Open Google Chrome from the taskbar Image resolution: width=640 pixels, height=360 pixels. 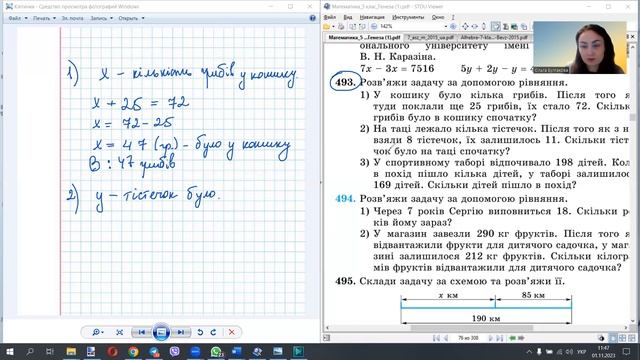[133, 351]
